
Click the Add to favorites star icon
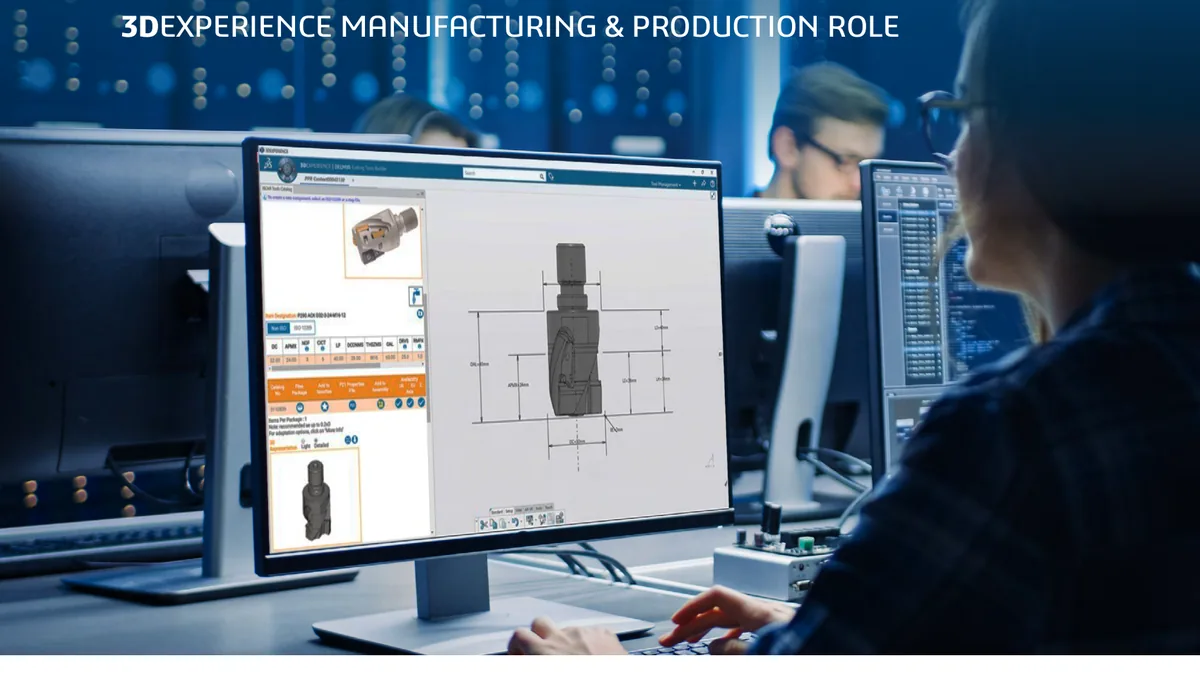click(324, 406)
